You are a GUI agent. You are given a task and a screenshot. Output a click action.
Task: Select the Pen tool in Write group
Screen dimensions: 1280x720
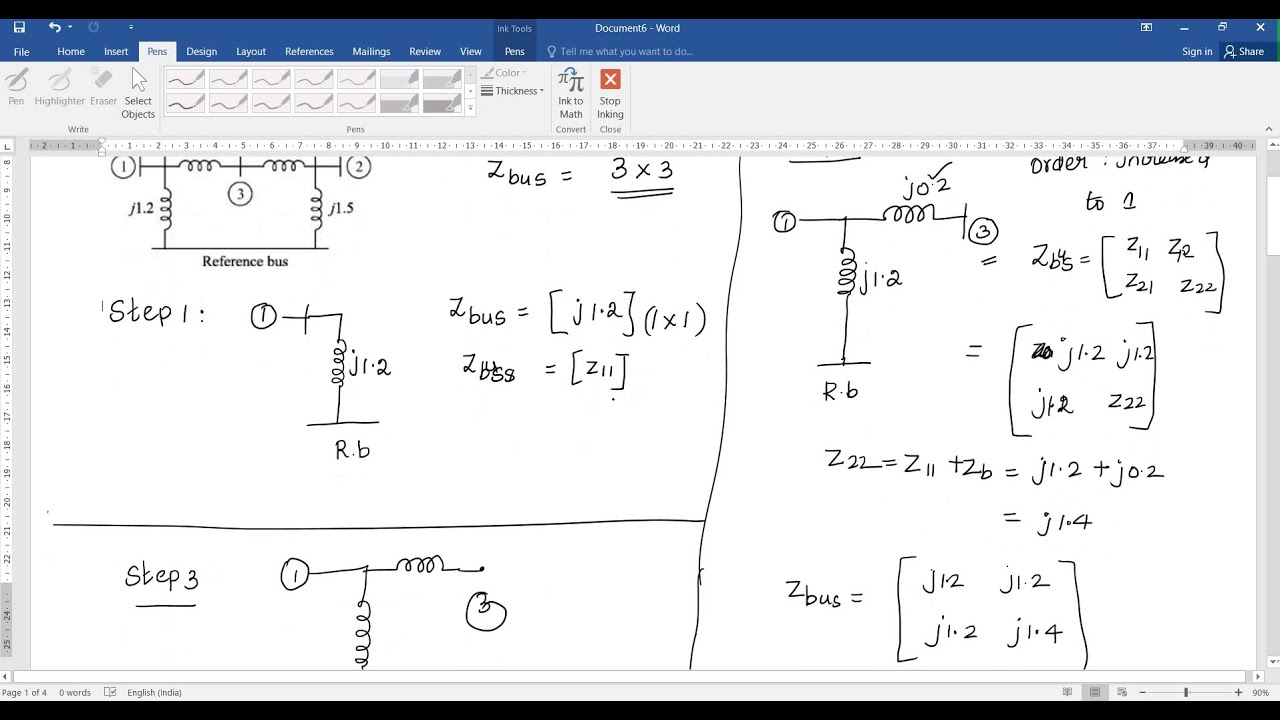[16, 87]
